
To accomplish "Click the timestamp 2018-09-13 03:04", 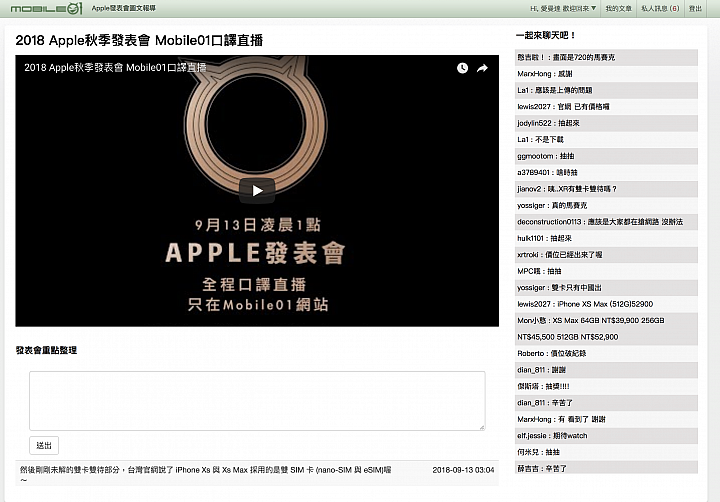I will 463,470.
